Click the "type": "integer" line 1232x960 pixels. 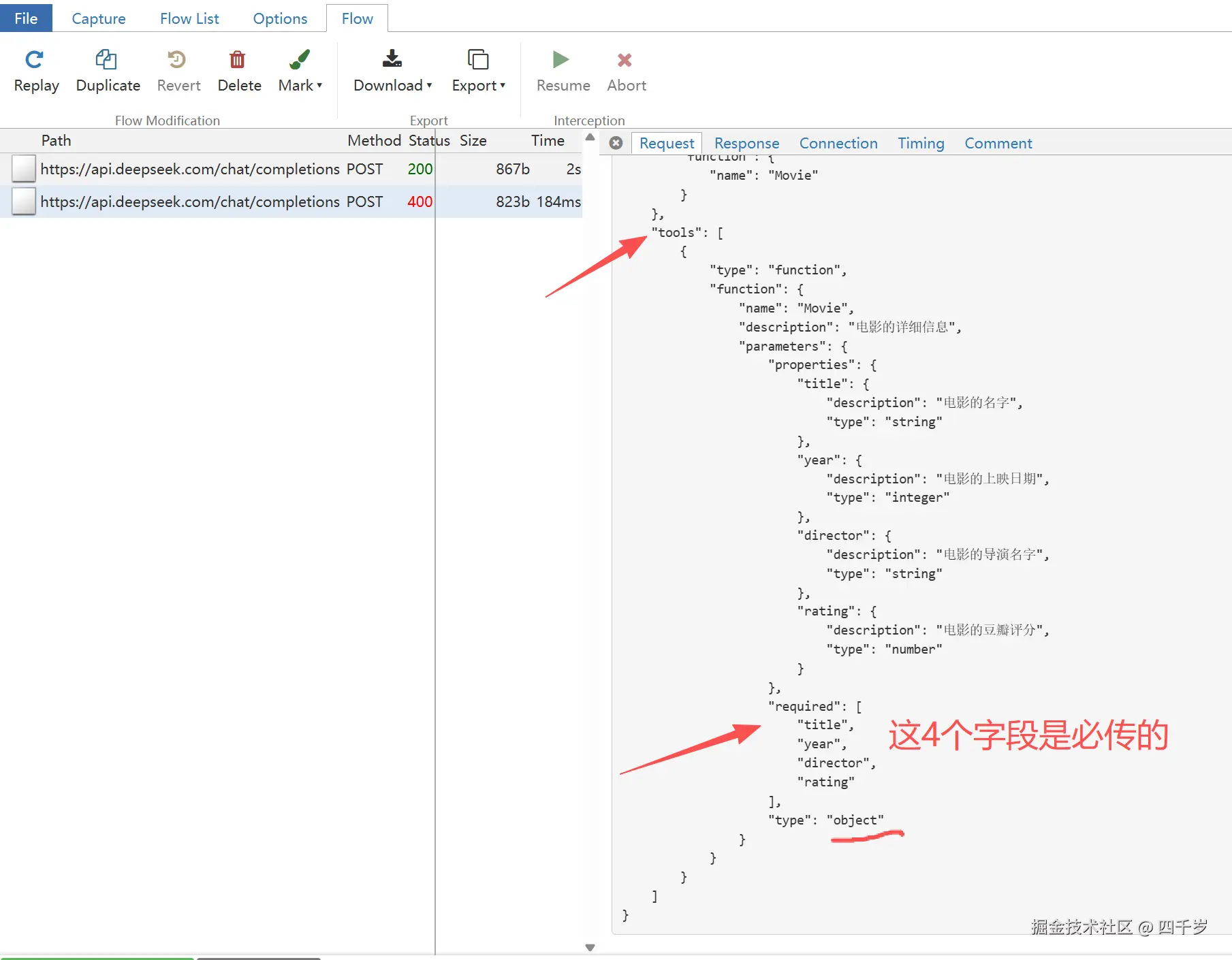[888, 497]
